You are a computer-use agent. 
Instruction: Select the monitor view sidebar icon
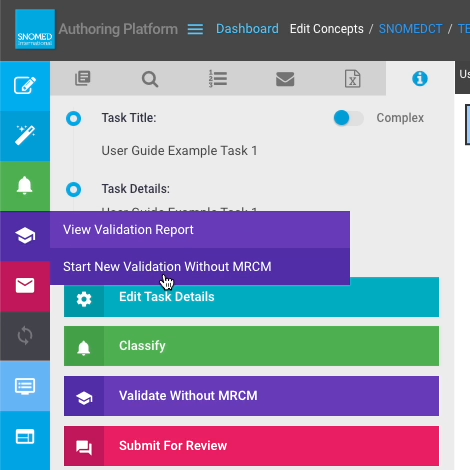point(25,386)
